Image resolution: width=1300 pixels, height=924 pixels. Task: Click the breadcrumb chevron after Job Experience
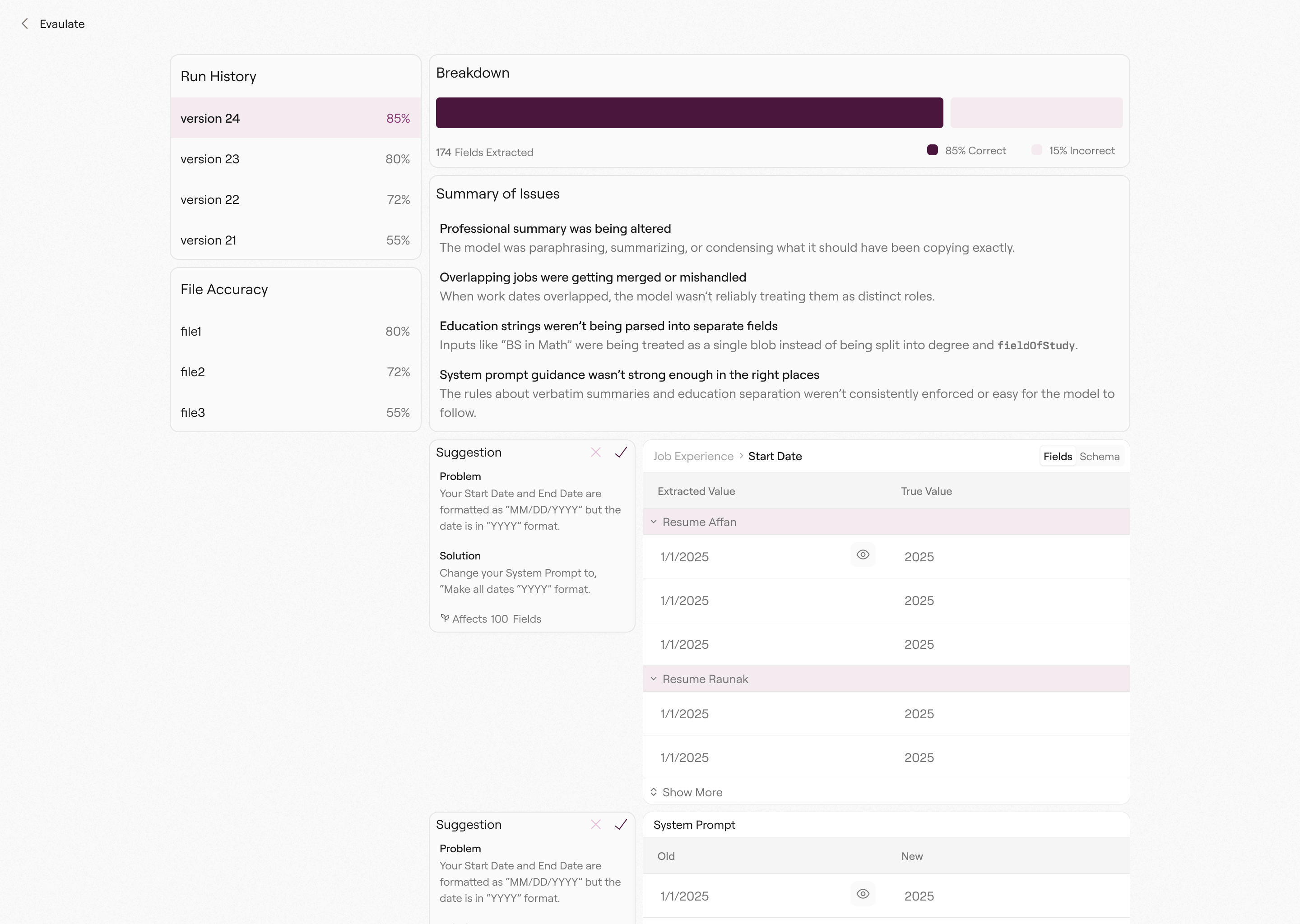741,456
